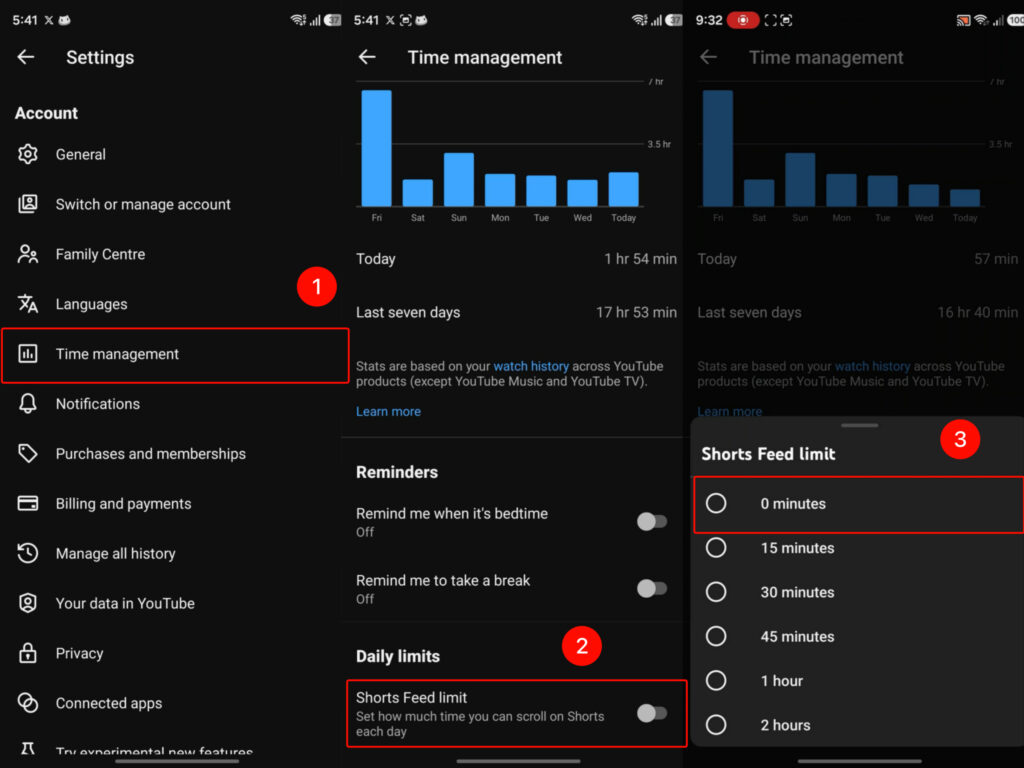
Task: Tap the General gear icon
Action: (27, 154)
